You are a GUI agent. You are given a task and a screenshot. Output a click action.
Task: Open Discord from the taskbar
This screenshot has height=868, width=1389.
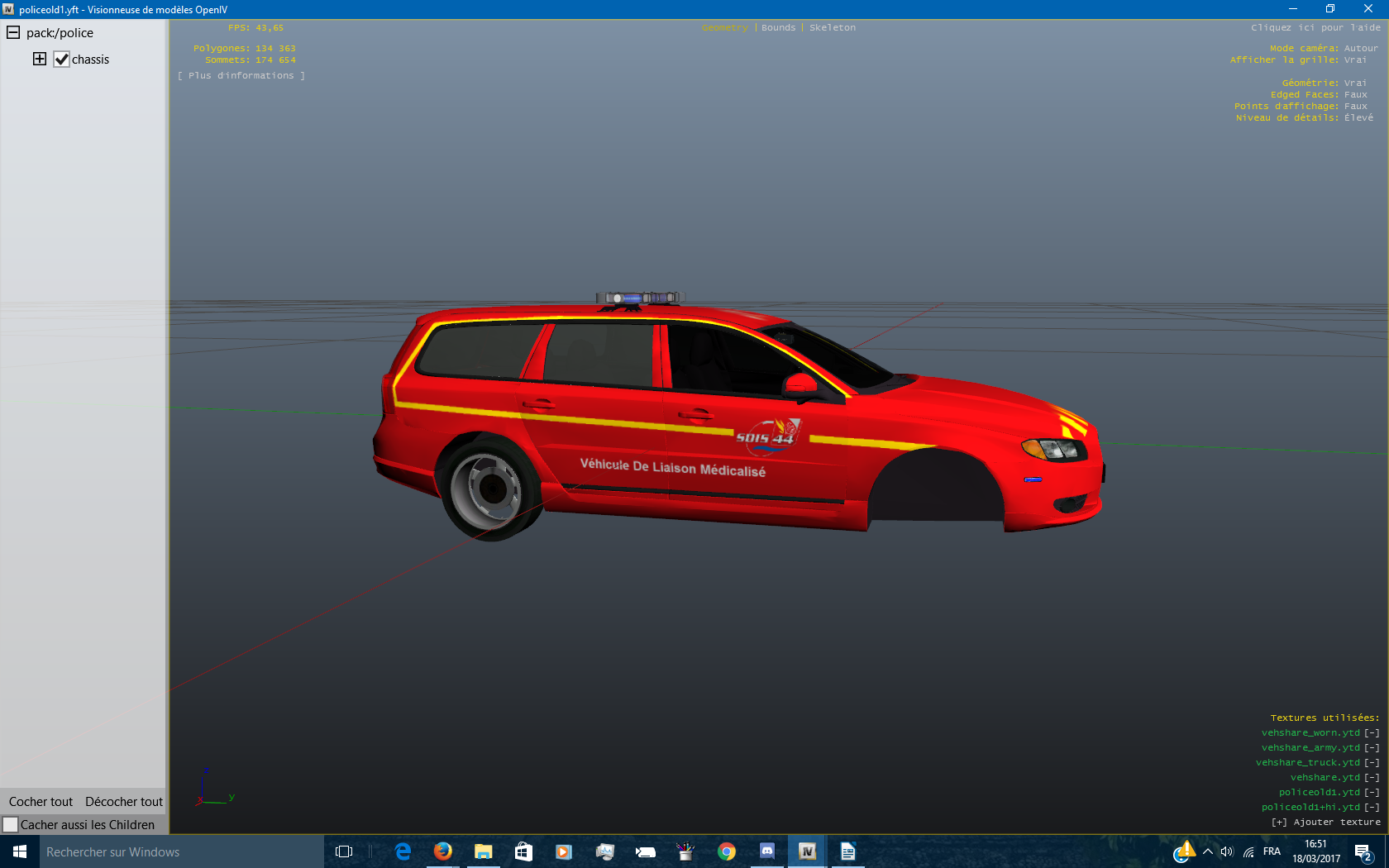pyautogui.click(x=766, y=851)
